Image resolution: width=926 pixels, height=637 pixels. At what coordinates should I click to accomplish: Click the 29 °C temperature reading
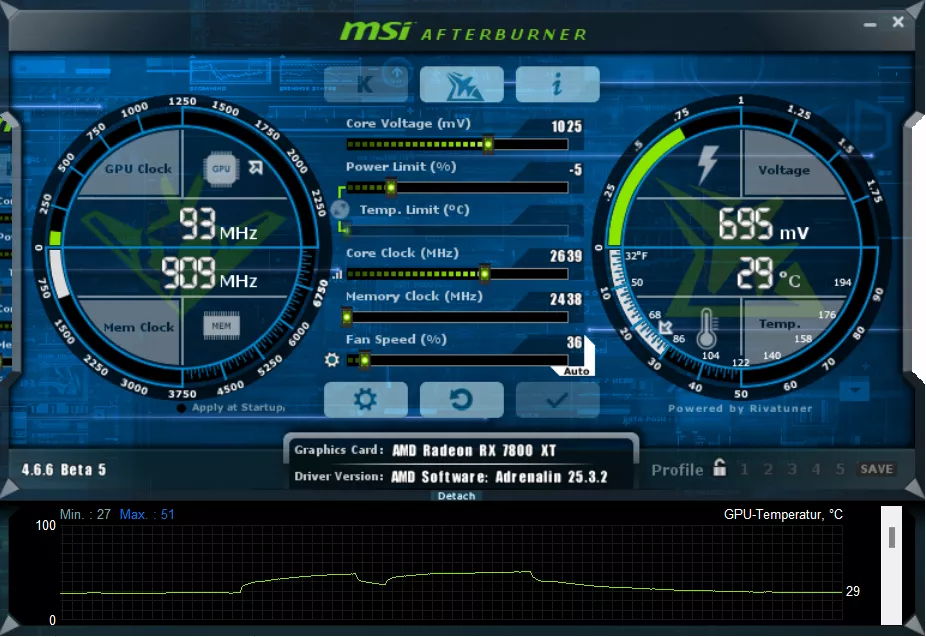coord(768,273)
